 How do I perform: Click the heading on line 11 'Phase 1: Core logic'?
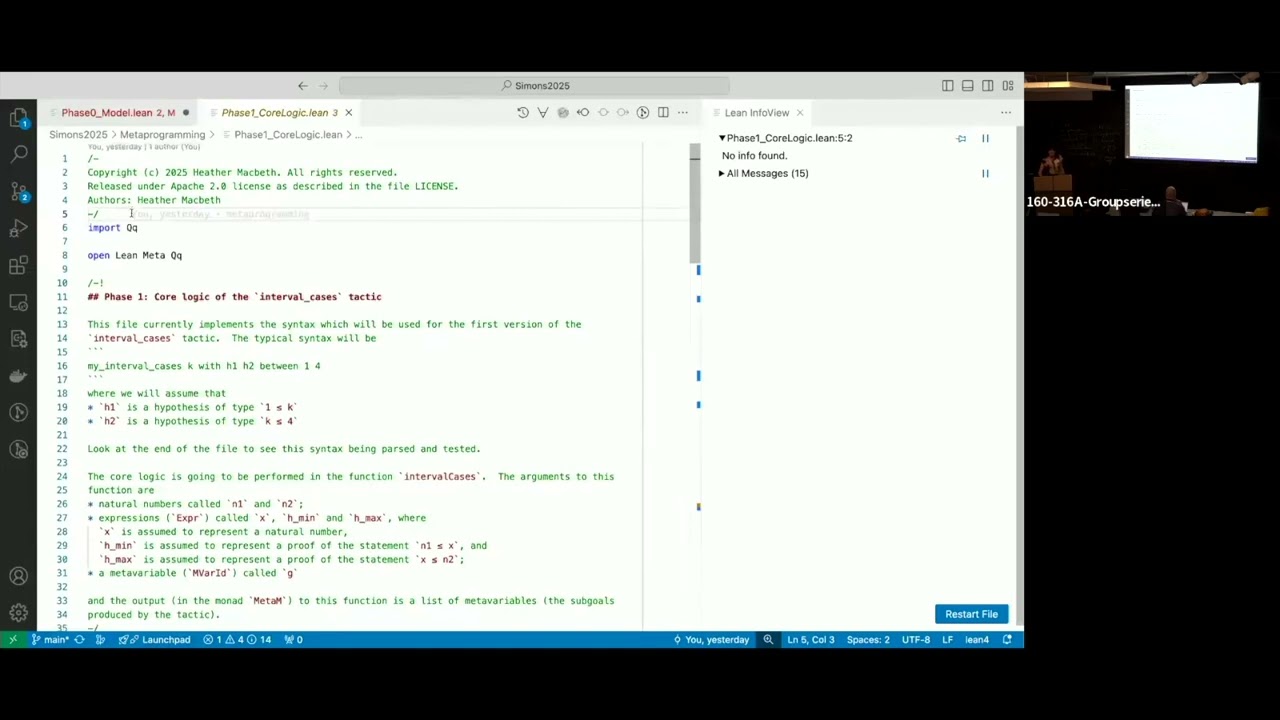tap(234, 297)
